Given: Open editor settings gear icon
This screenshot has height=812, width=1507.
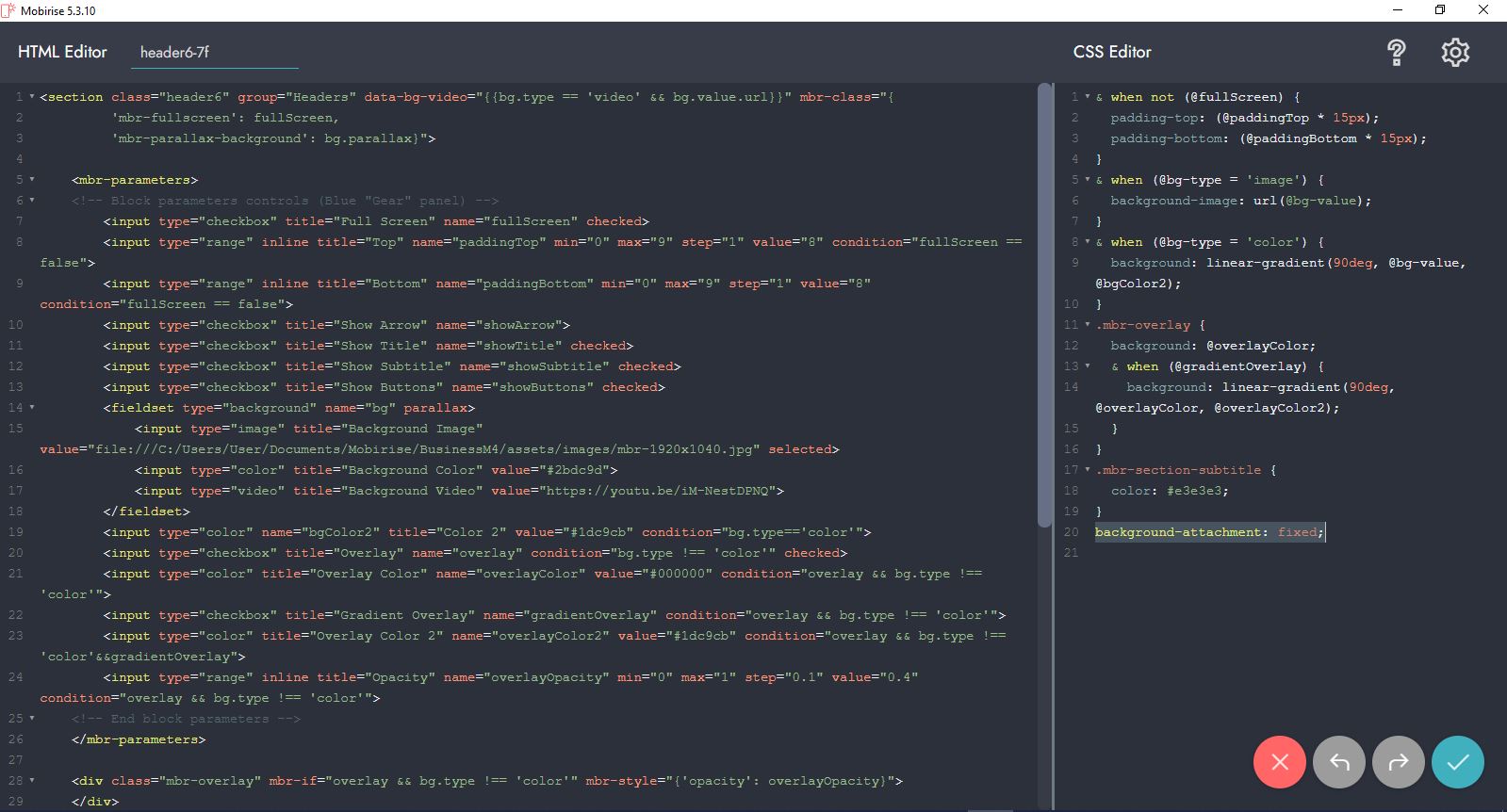Looking at the screenshot, I should (x=1455, y=53).
